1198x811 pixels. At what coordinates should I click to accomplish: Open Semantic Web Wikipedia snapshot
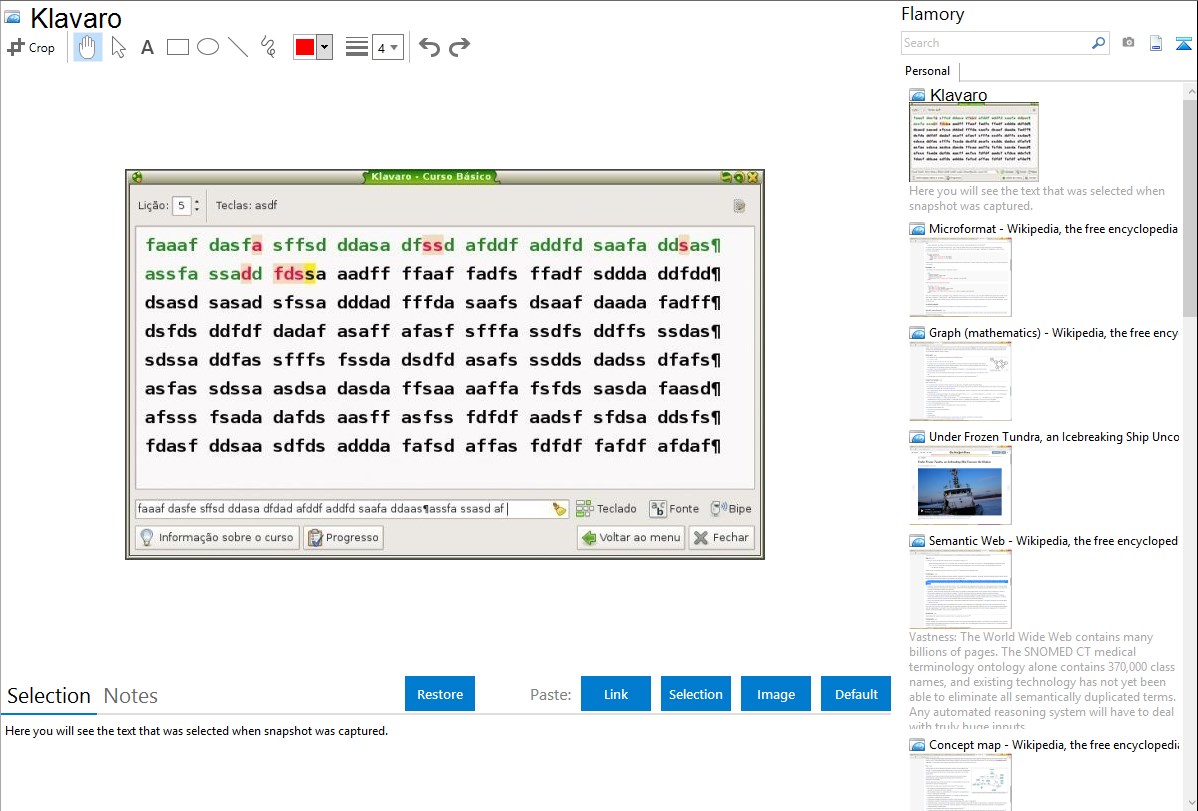(x=1053, y=540)
